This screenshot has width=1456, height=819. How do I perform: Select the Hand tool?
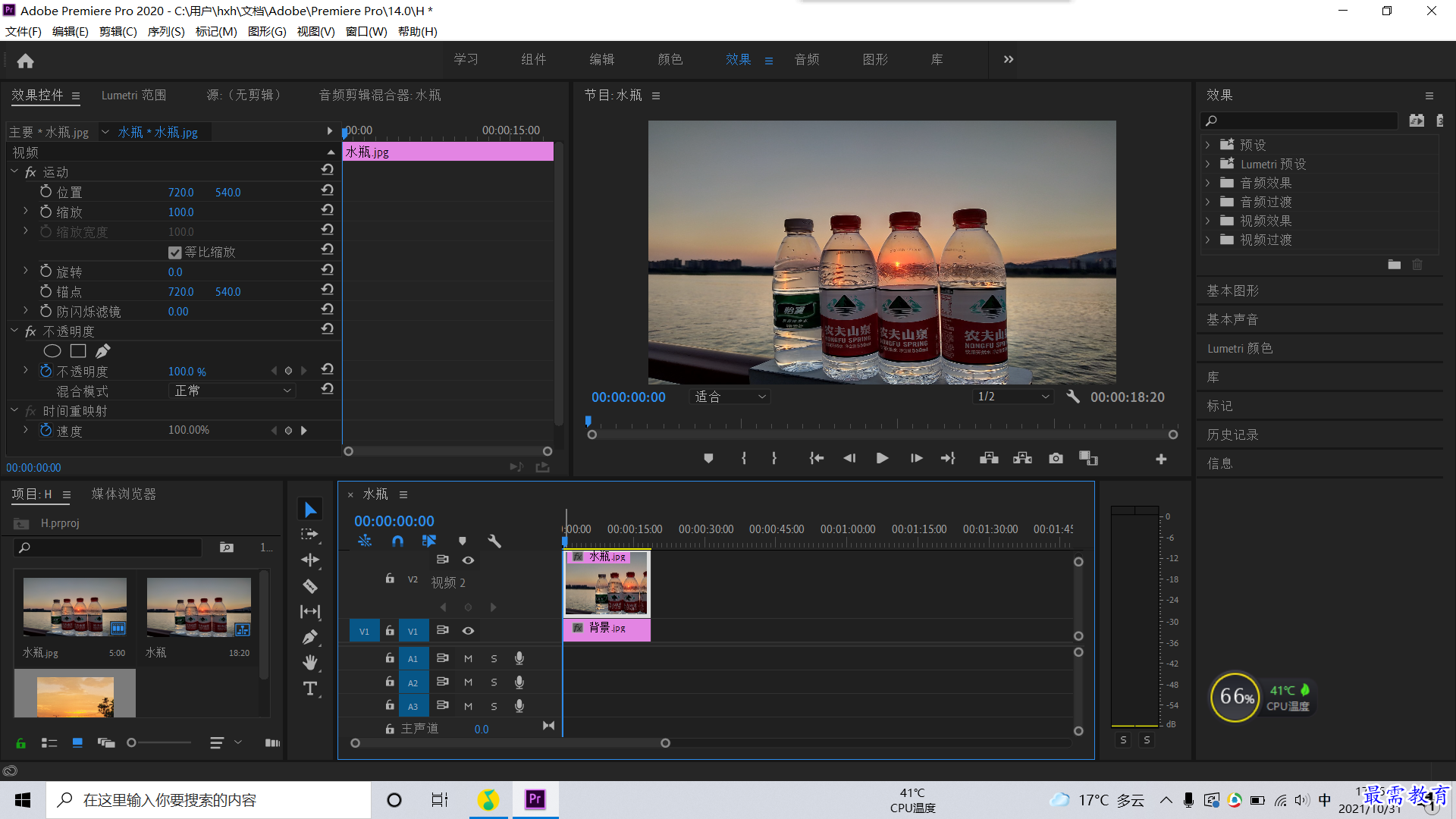pos(310,663)
